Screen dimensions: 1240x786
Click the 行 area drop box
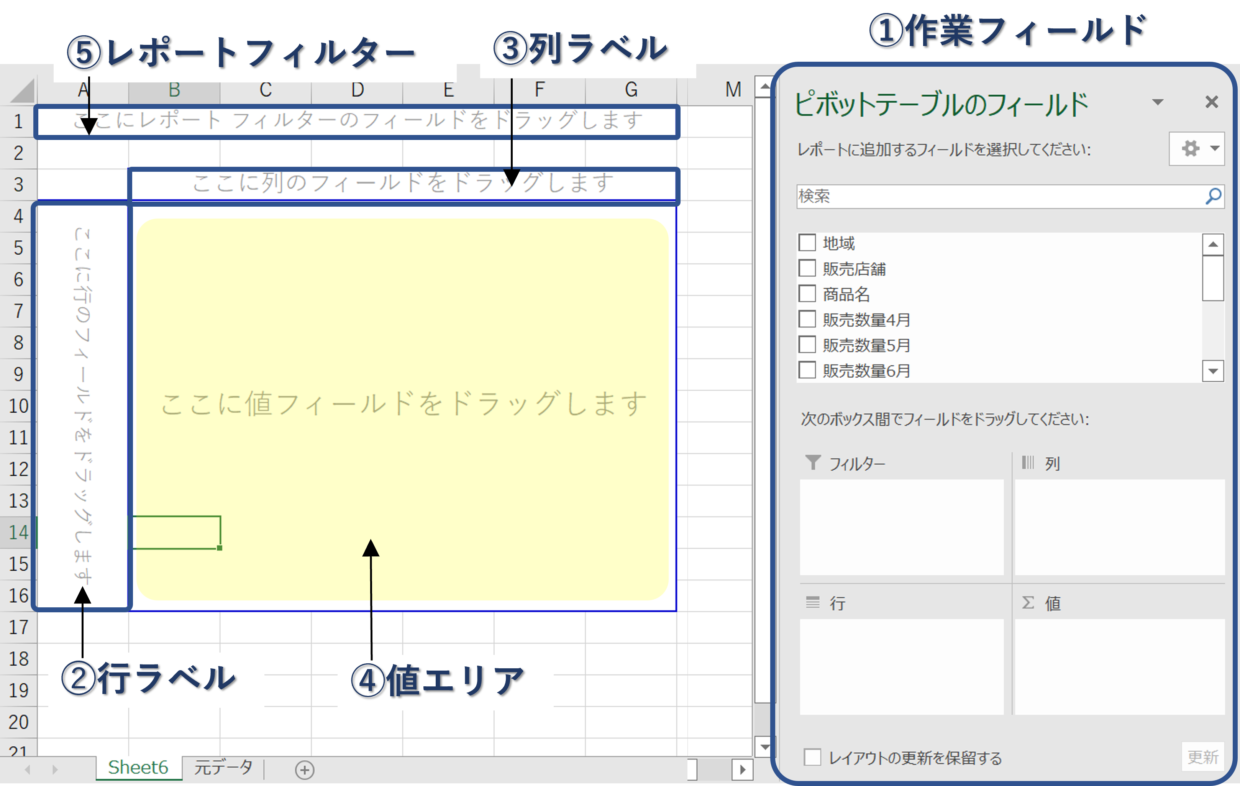pos(901,666)
